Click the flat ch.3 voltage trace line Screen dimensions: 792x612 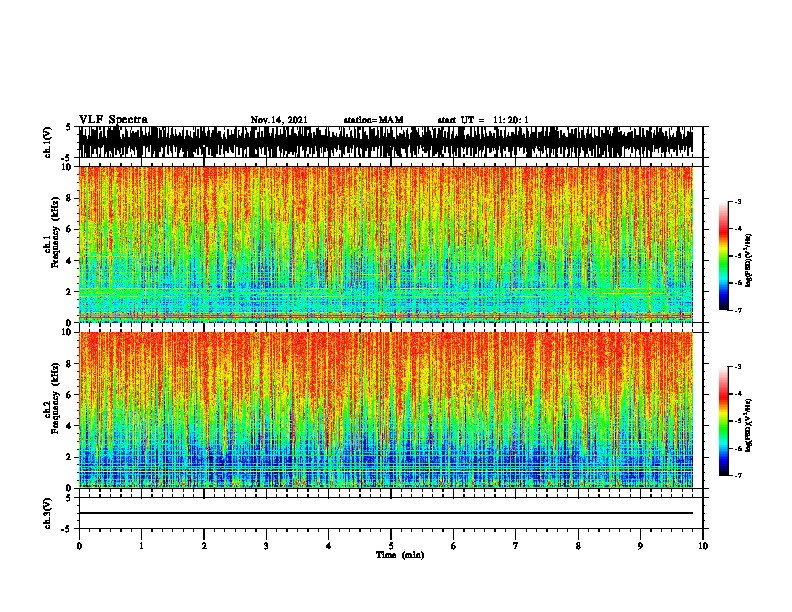click(x=386, y=513)
